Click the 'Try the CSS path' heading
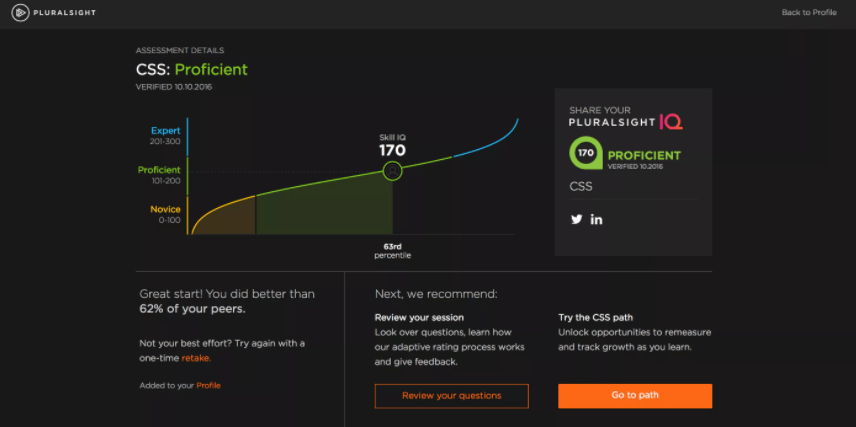This screenshot has width=856, height=427. 595,317
